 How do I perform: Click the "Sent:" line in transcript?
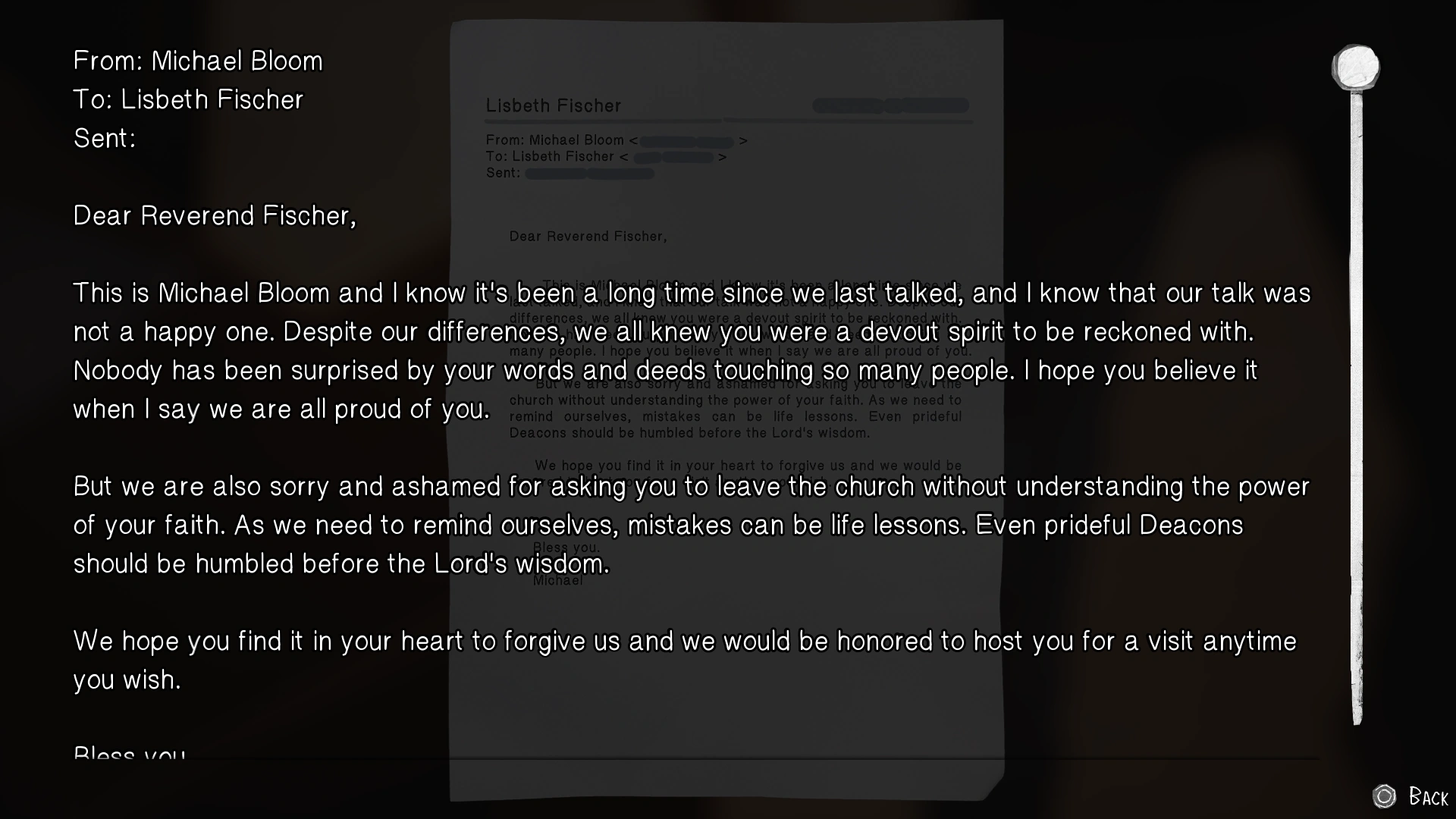point(105,138)
